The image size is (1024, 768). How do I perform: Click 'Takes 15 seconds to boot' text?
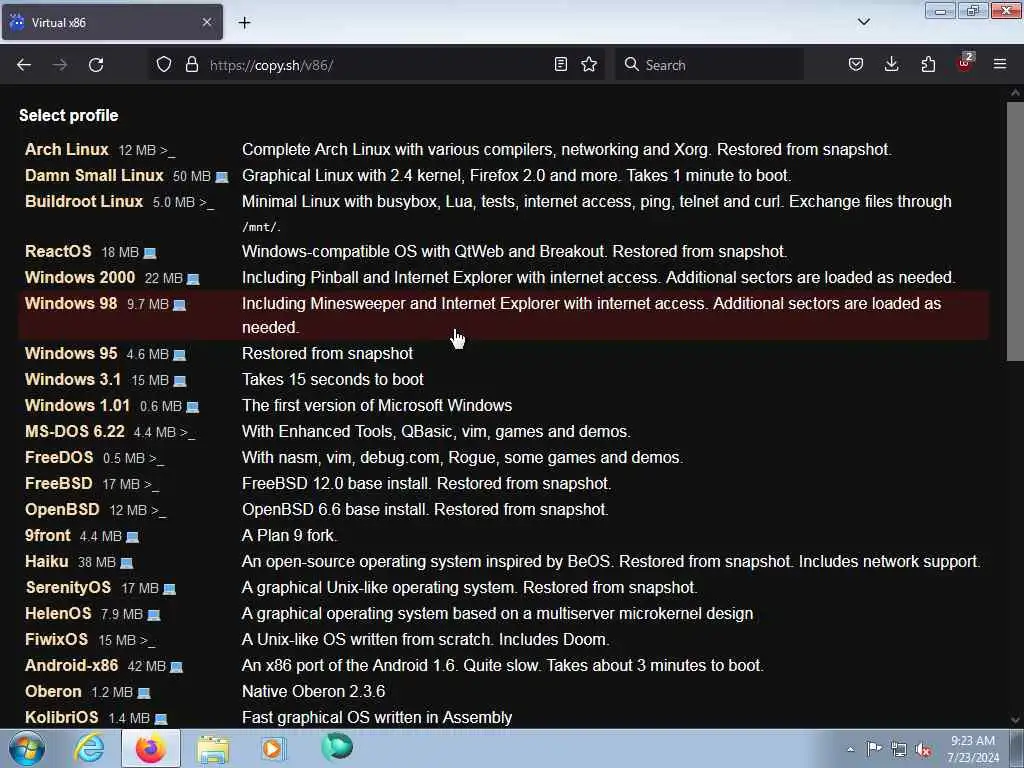(332, 379)
